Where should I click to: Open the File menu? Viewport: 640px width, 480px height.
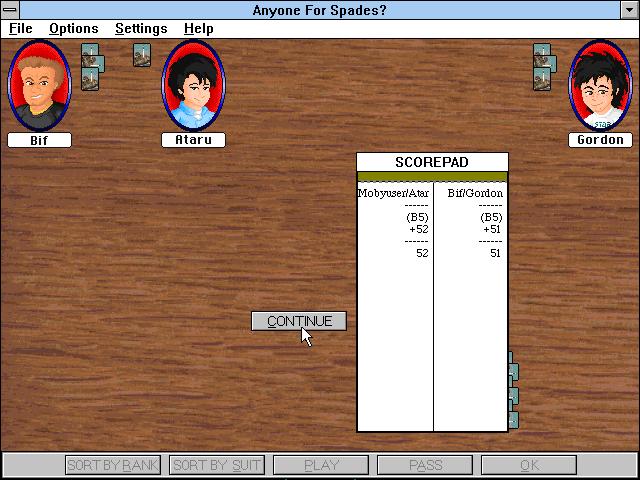tap(20, 29)
